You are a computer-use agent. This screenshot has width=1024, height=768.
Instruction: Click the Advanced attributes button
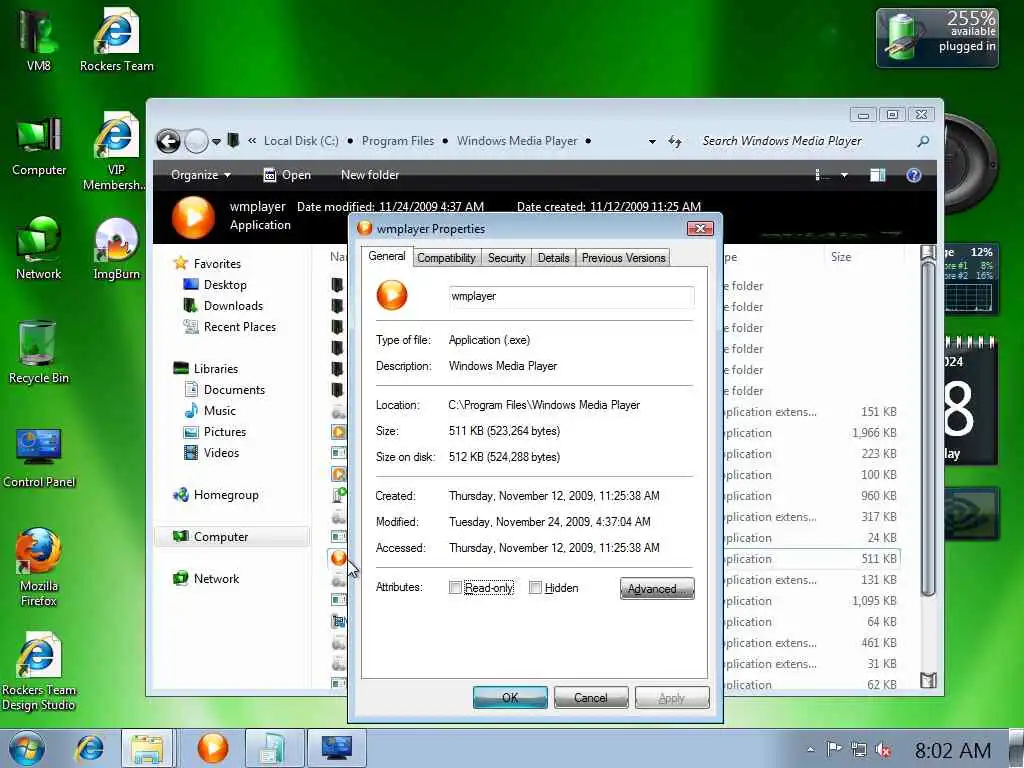click(657, 588)
